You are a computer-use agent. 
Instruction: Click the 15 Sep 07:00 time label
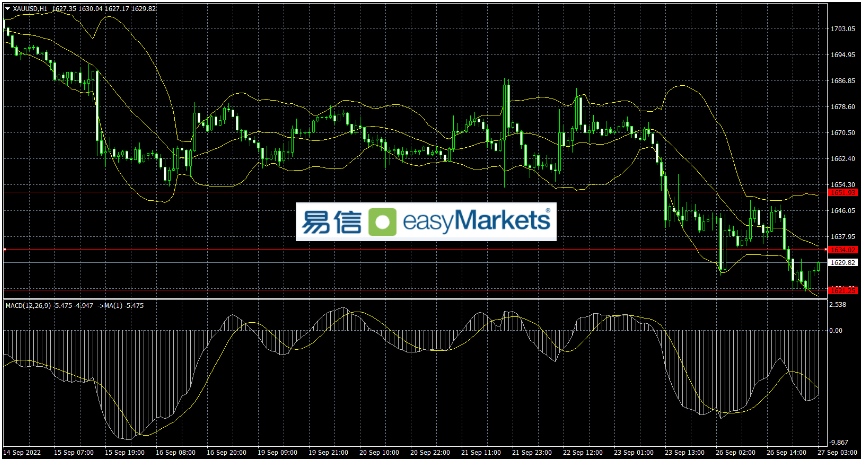(72, 452)
